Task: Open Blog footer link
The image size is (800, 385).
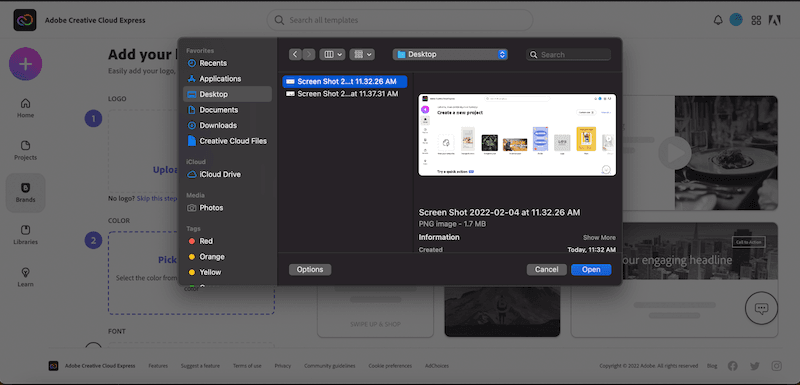Action: [x=712, y=366]
